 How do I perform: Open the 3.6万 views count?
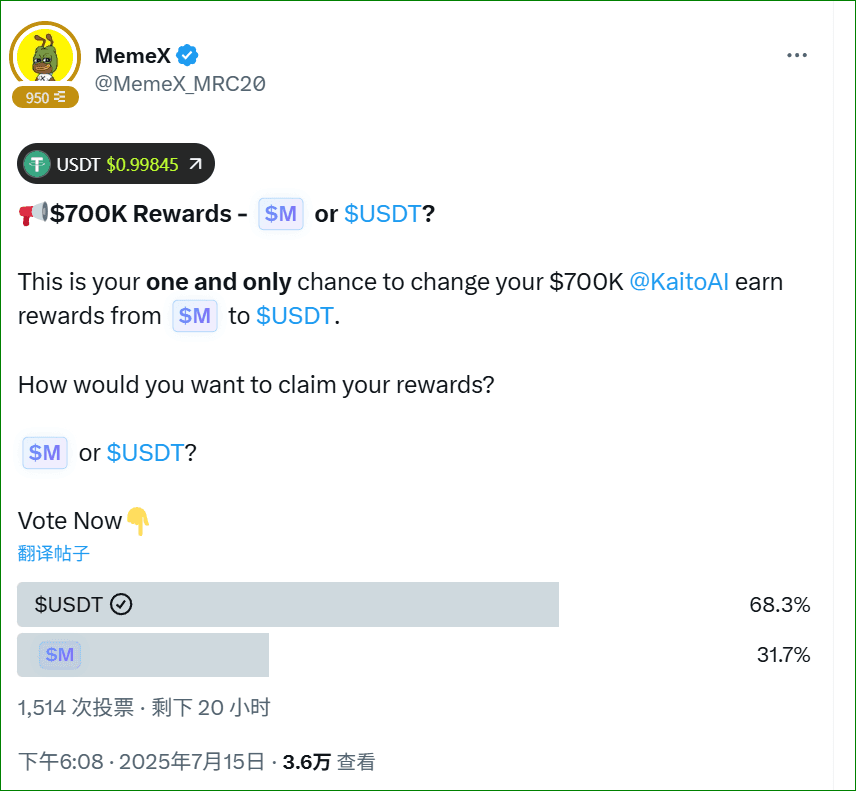(x=306, y=762)
